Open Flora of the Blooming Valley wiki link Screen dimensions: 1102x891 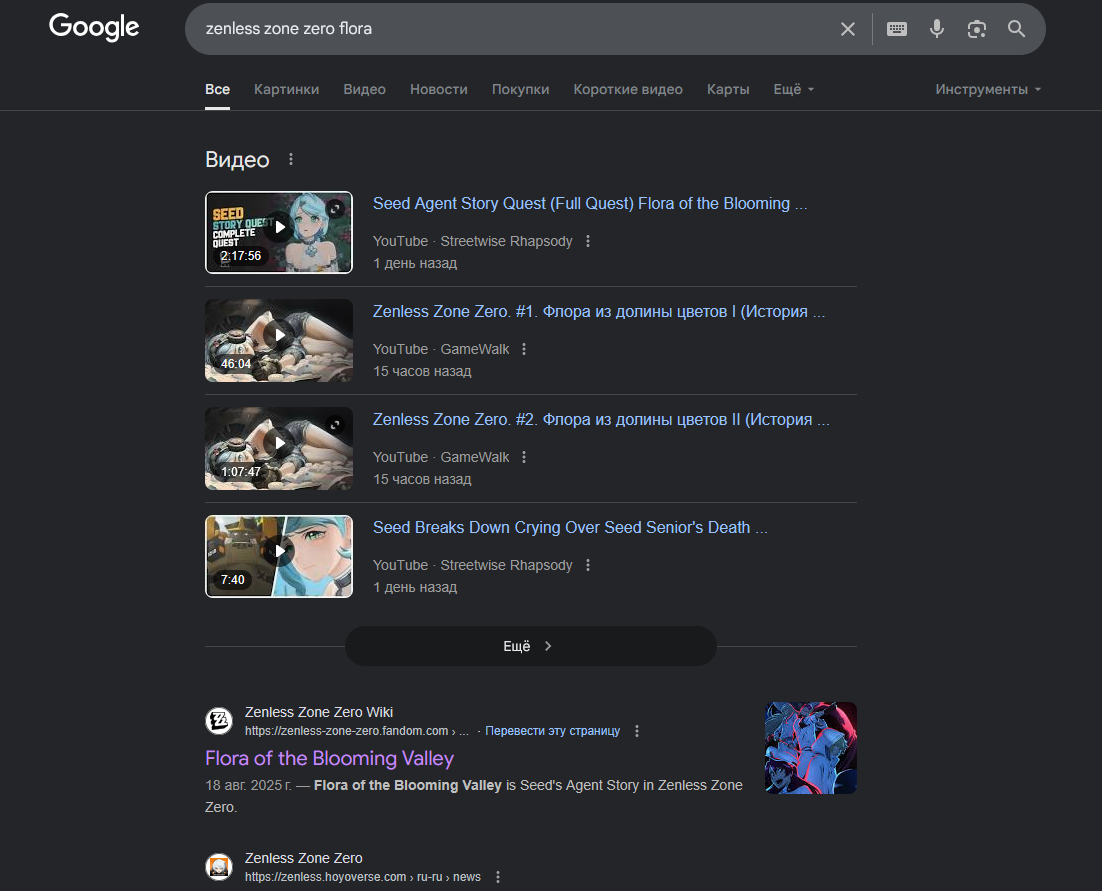coord(330,758)
